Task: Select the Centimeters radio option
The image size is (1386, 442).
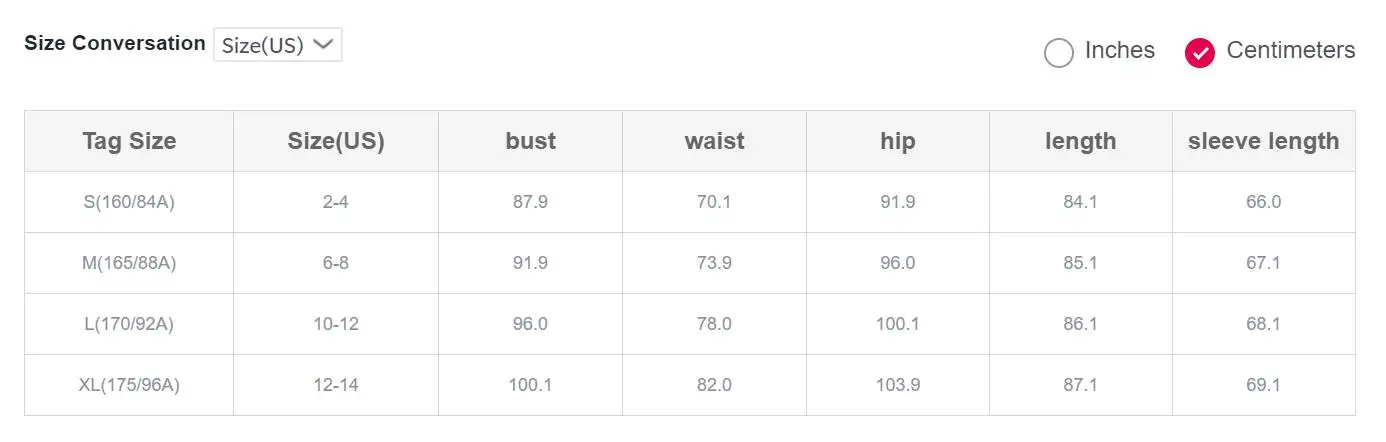Action: tap(1199, 52)
